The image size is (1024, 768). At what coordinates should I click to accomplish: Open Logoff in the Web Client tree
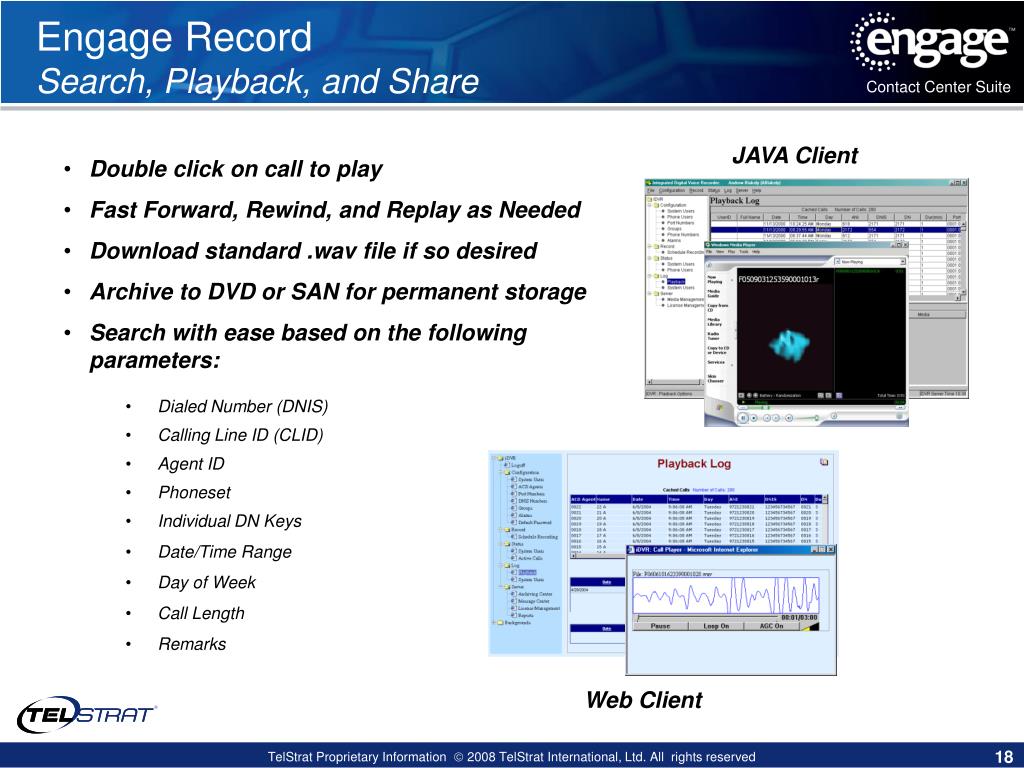pyautogui.click(x=517, y=465)
